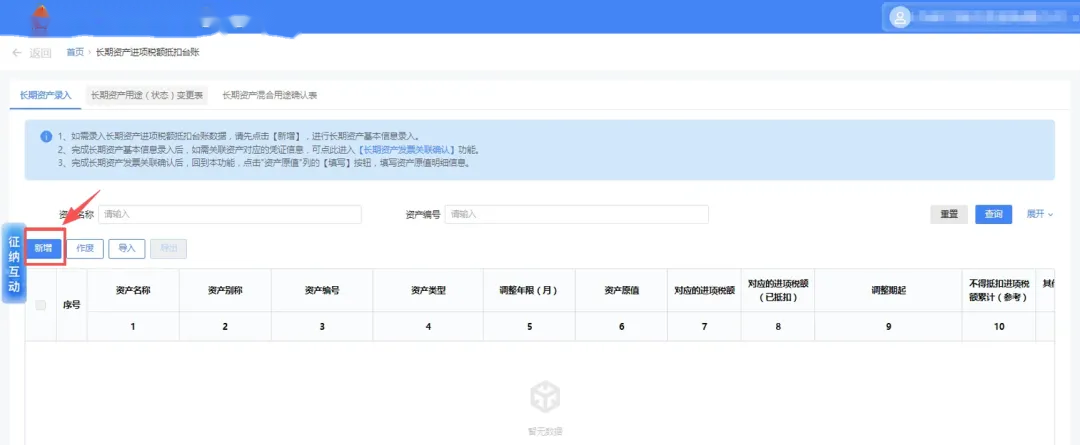Open the 首页 breadcrumb link
1080x445 pixels.
click(75, 52)
